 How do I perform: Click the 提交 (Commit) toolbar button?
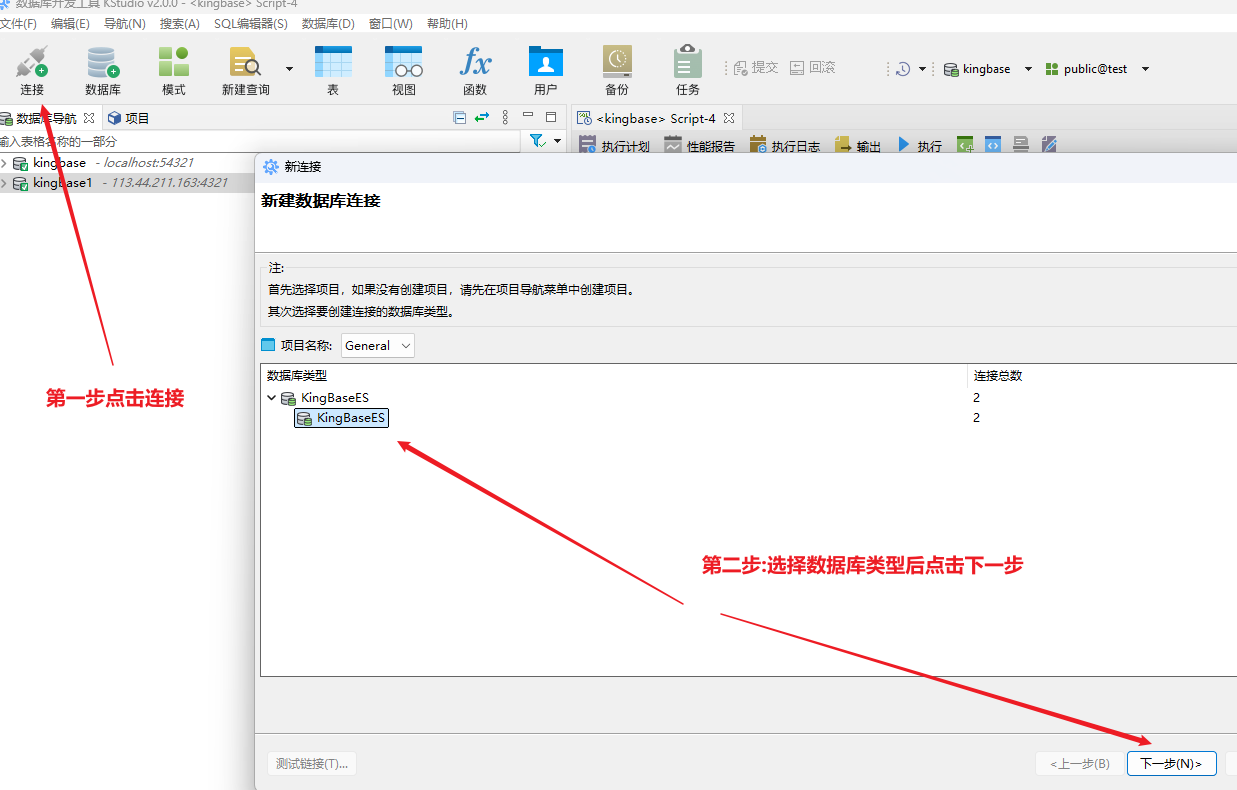[756, 68]
